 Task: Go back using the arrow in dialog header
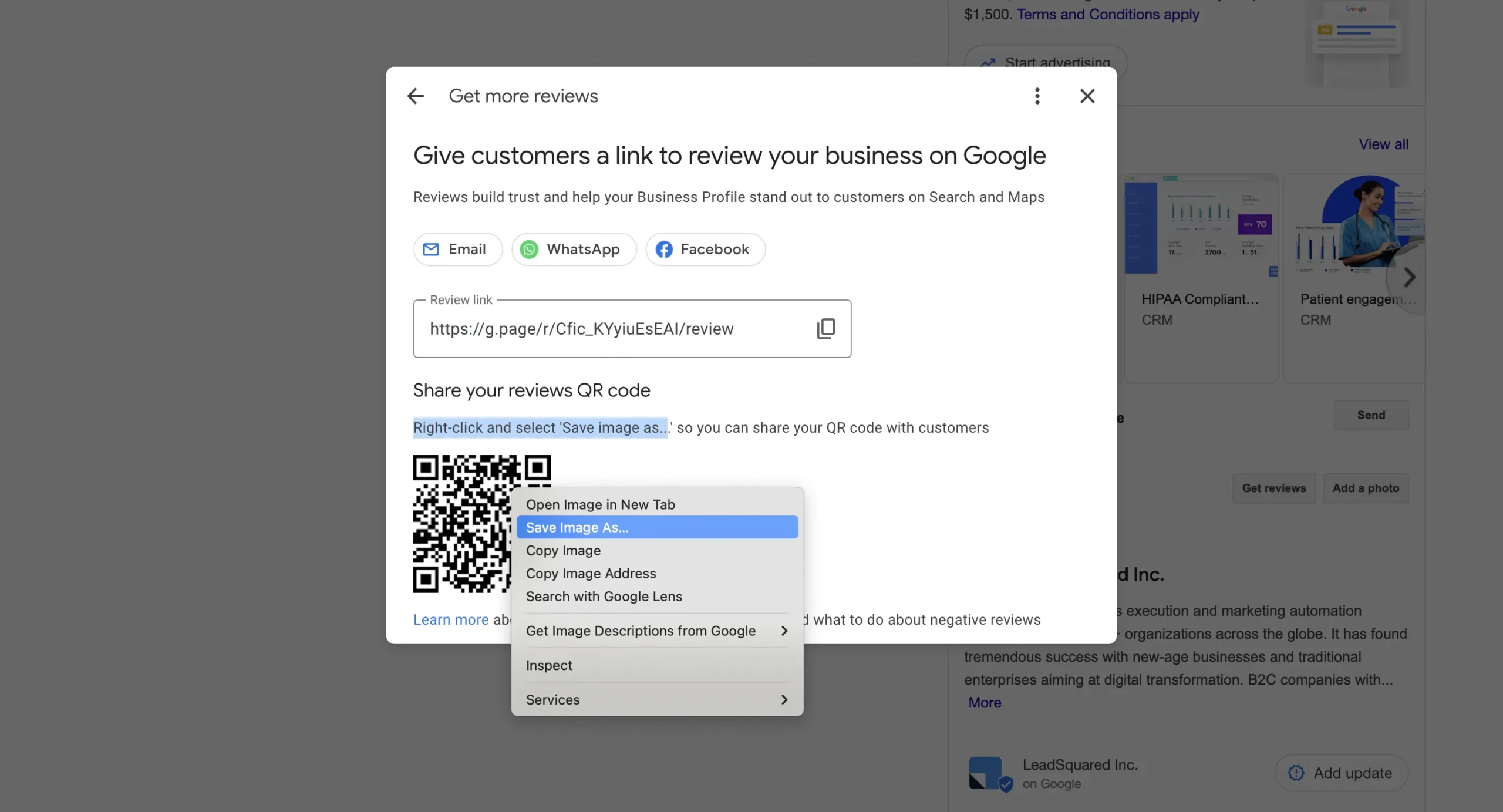[416, 96]
